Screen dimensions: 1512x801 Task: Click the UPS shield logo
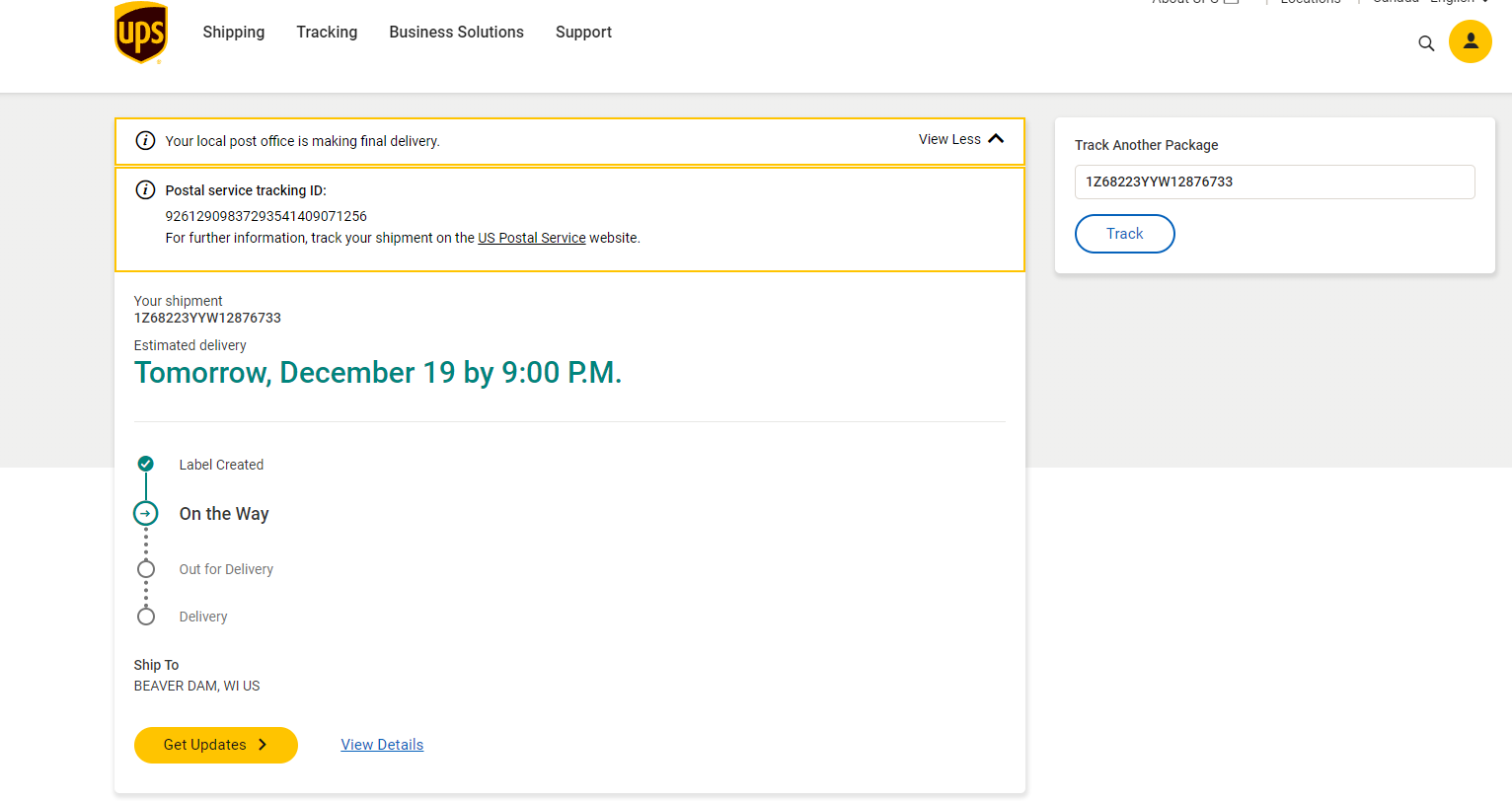[141, 33]
